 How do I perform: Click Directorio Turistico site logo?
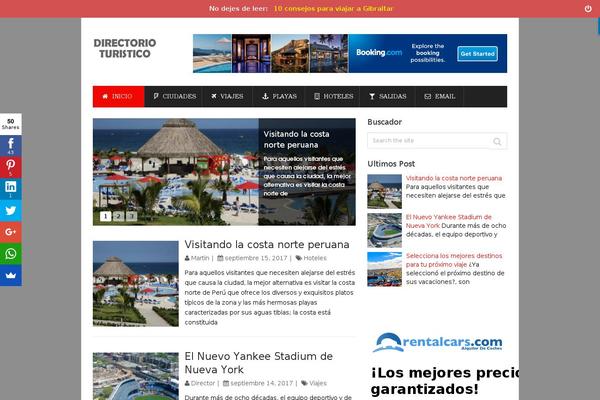click(125, 48)
